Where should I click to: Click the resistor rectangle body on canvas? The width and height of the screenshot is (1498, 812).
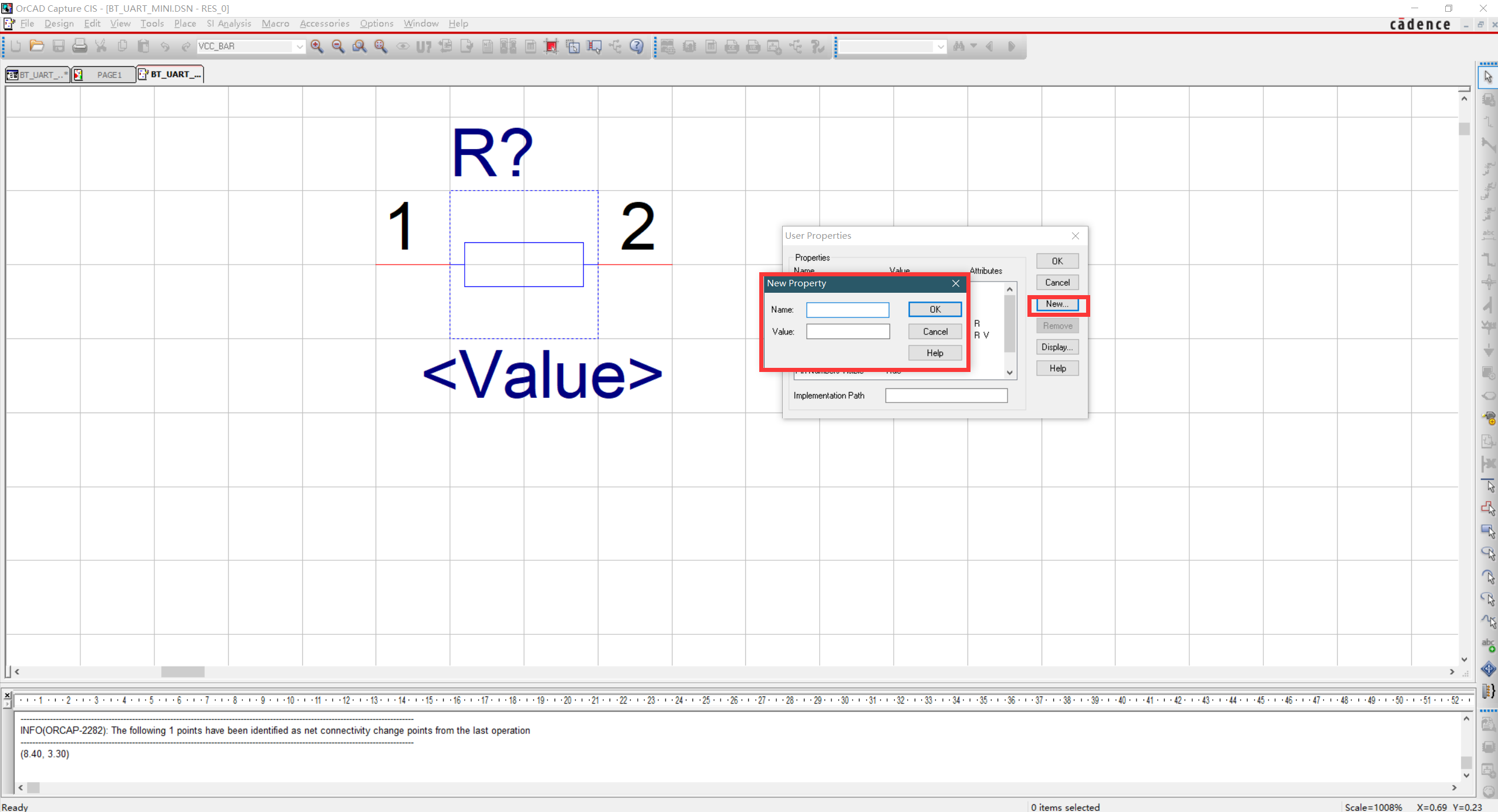pyautogui.click(x=523, y=265)
